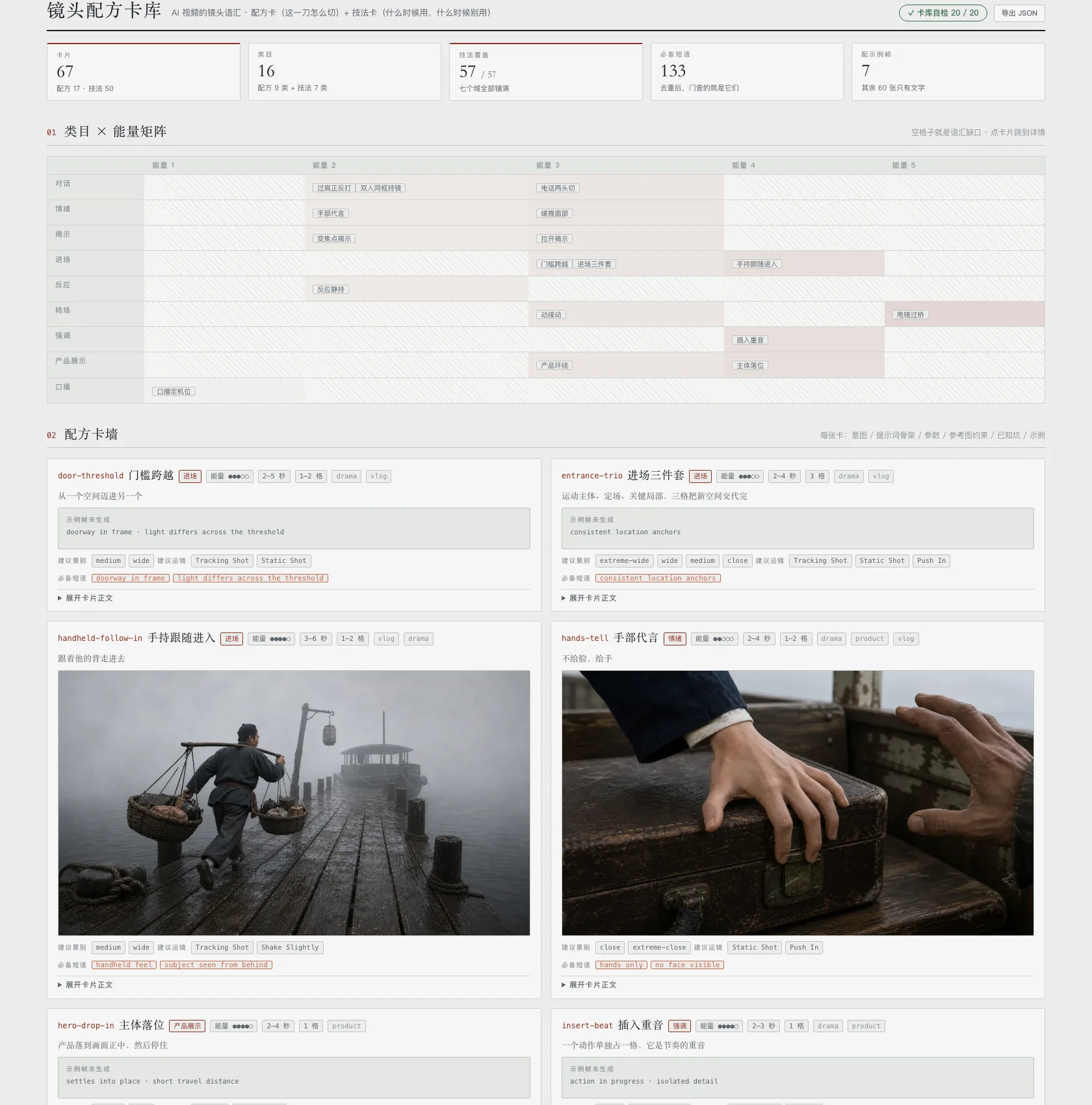The width and height of the screenshot is (1092, 1105).
Task: Open the hands-tell suitcase example image
Action: (798, 803)
